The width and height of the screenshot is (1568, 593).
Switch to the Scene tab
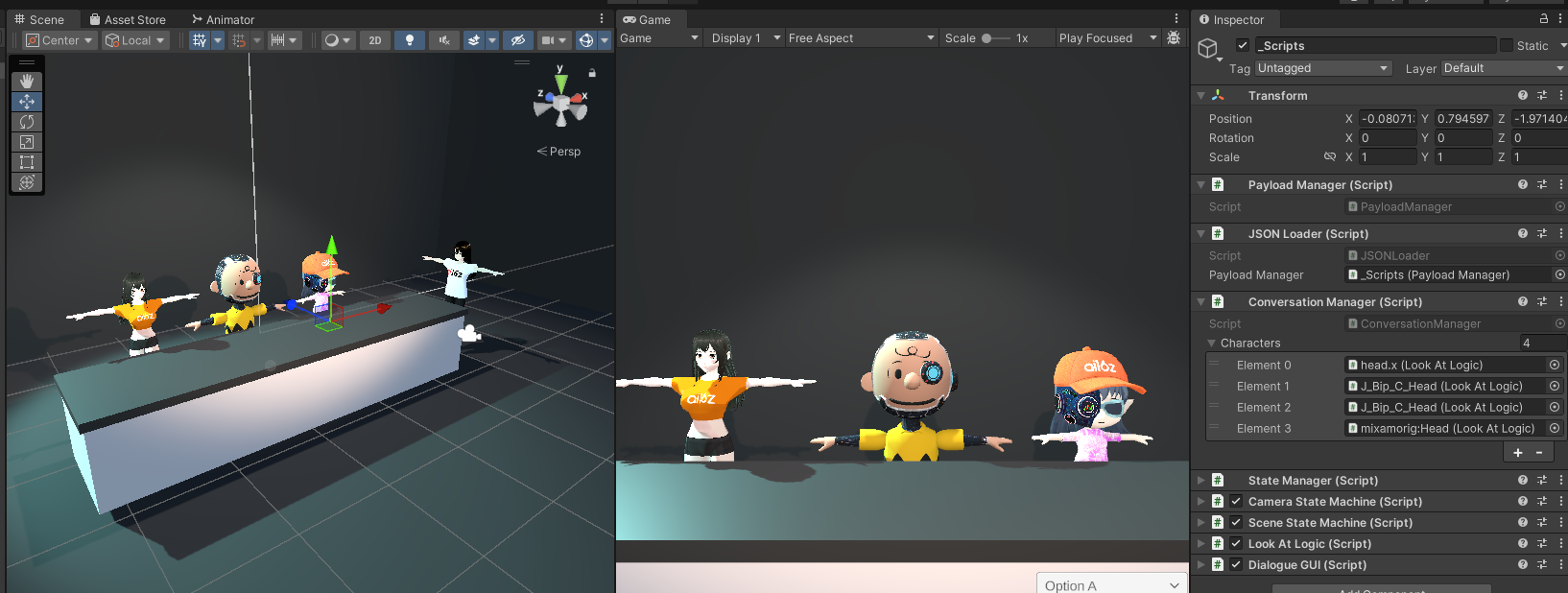tap(39, 19)
